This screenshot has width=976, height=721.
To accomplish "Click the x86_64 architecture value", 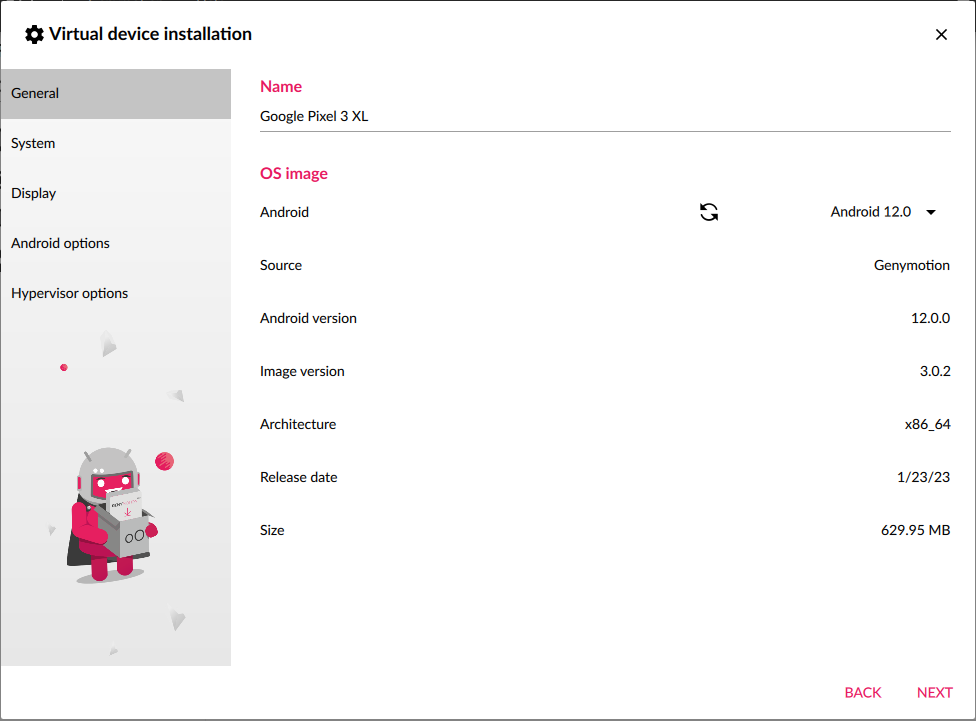I will click(927, 424).
